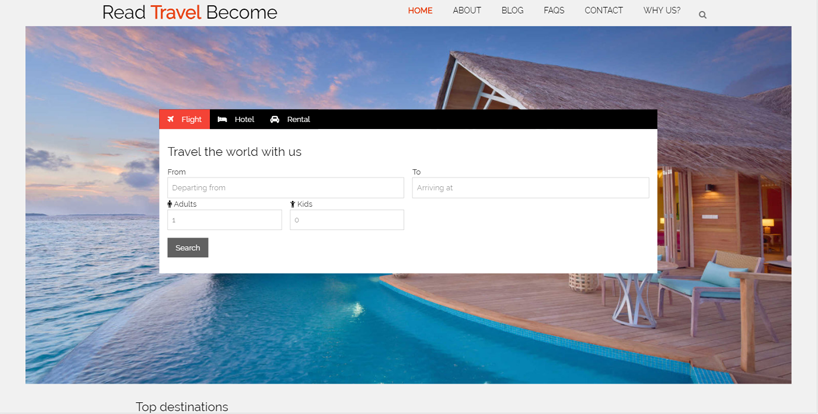Switch to the Hotel tab
This screenshot has height=414, width=818.
[236, 119]
